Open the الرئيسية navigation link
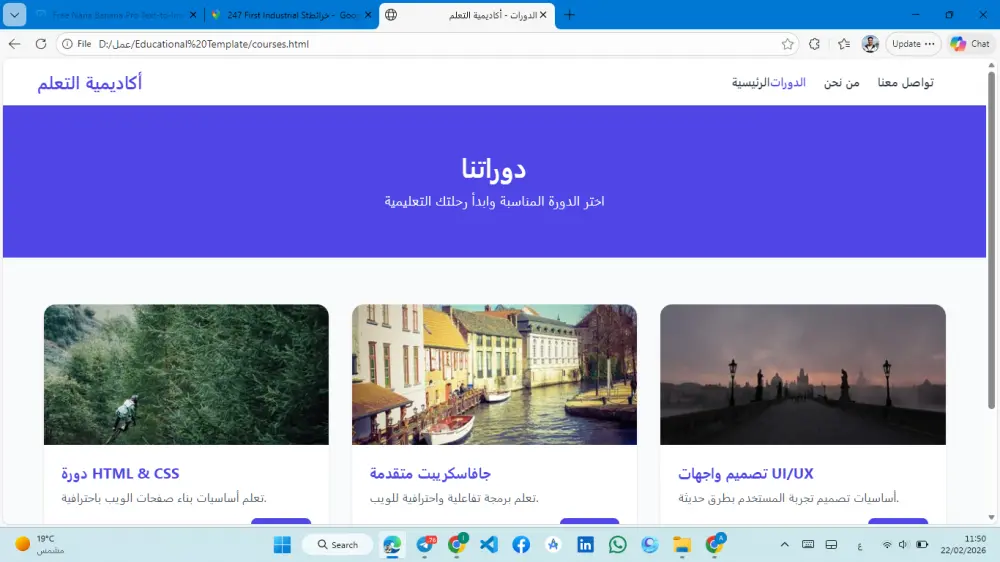 [x=751, y=83]
